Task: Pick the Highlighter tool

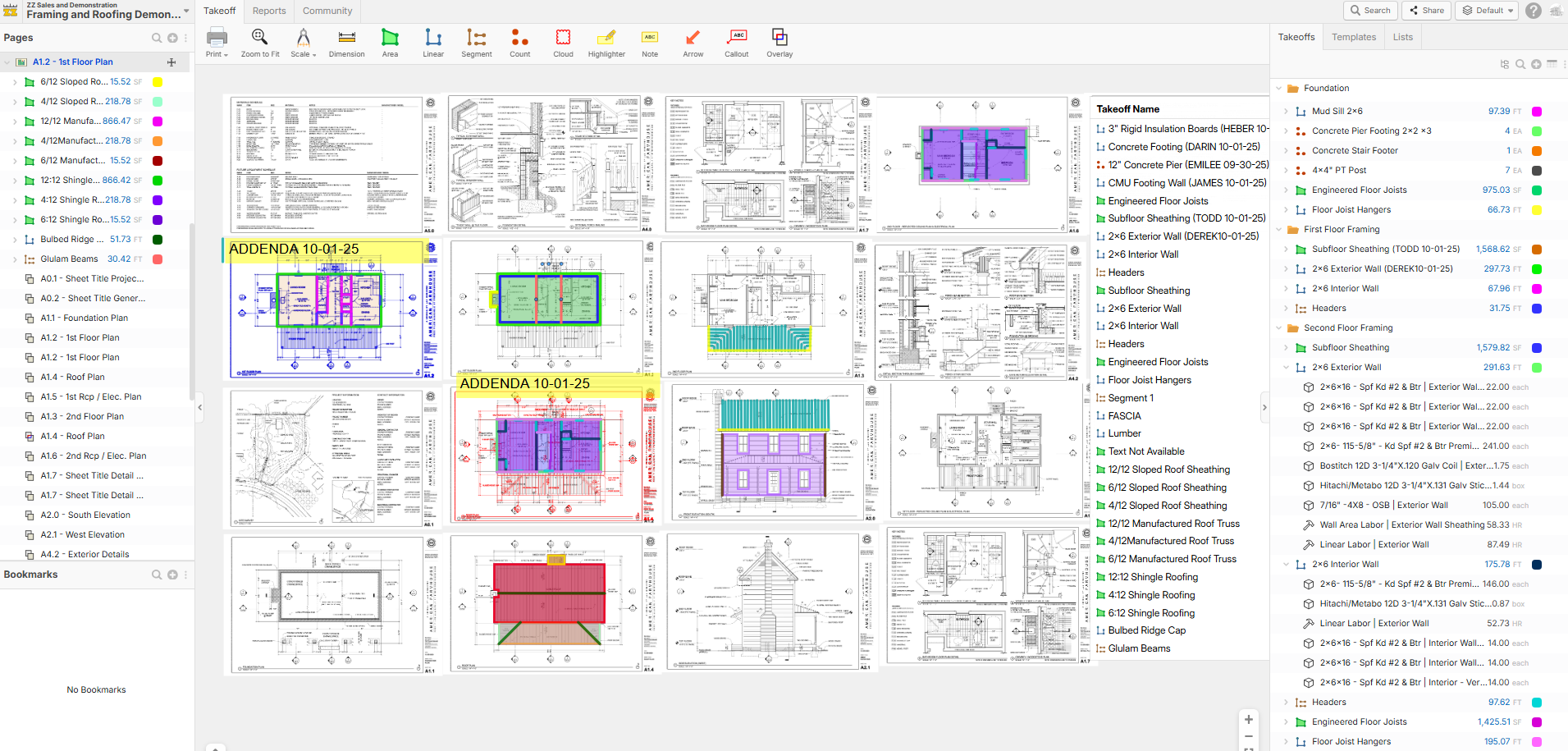Action: pos(606,43)
